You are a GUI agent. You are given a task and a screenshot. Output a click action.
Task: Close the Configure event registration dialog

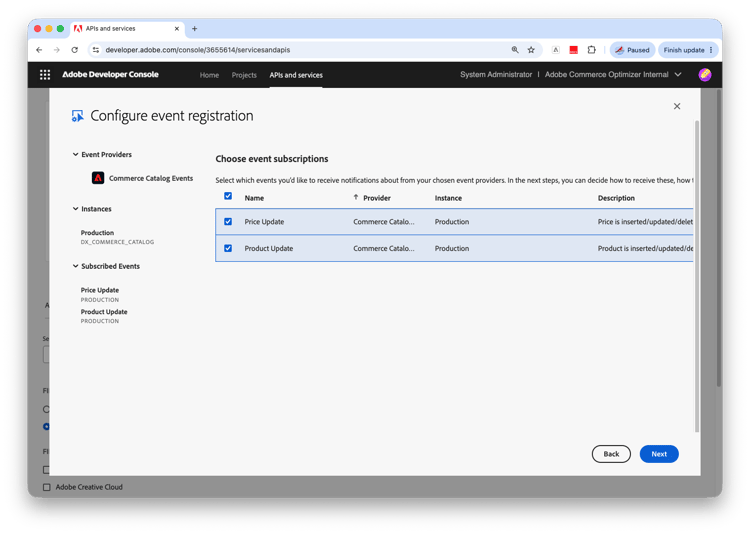point(677,106)
